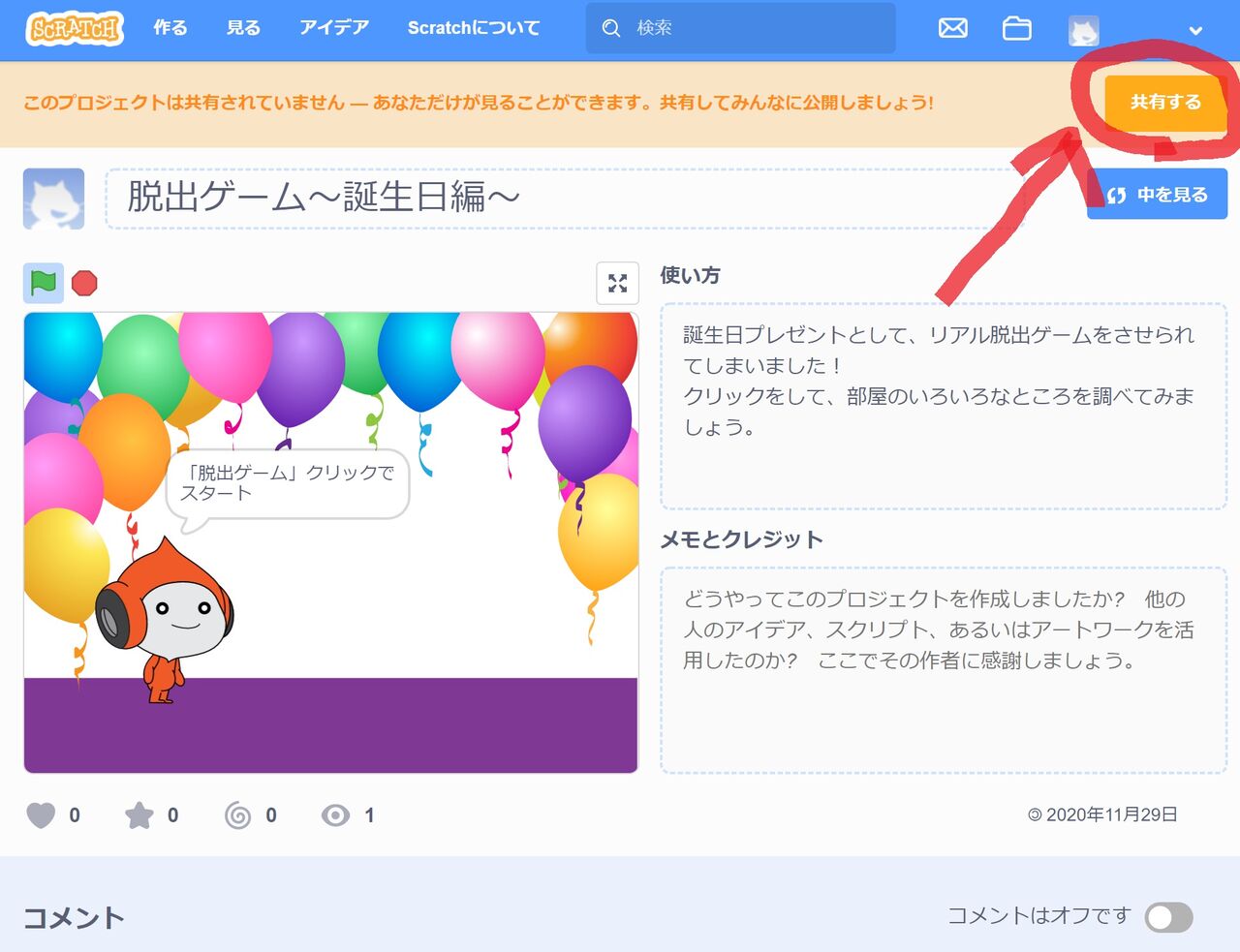Start project with green flag
Viewport: 1240px width, 952px height.
pos(44,283)
